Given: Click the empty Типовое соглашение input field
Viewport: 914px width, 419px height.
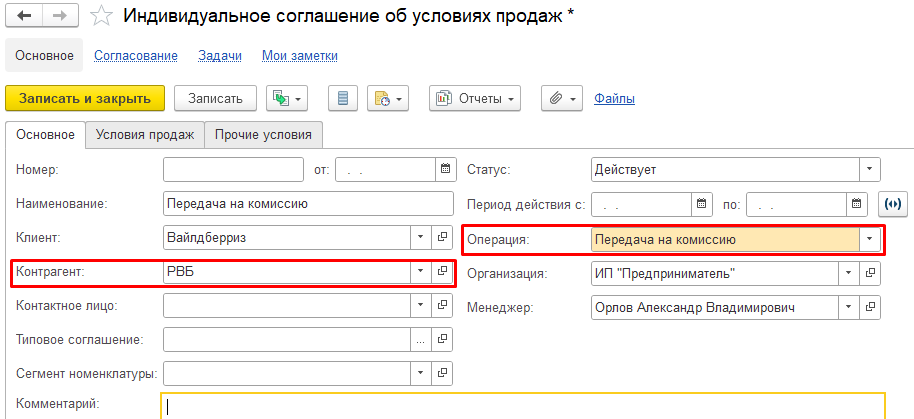Looking at the screenshot, I should coord(287,339).
